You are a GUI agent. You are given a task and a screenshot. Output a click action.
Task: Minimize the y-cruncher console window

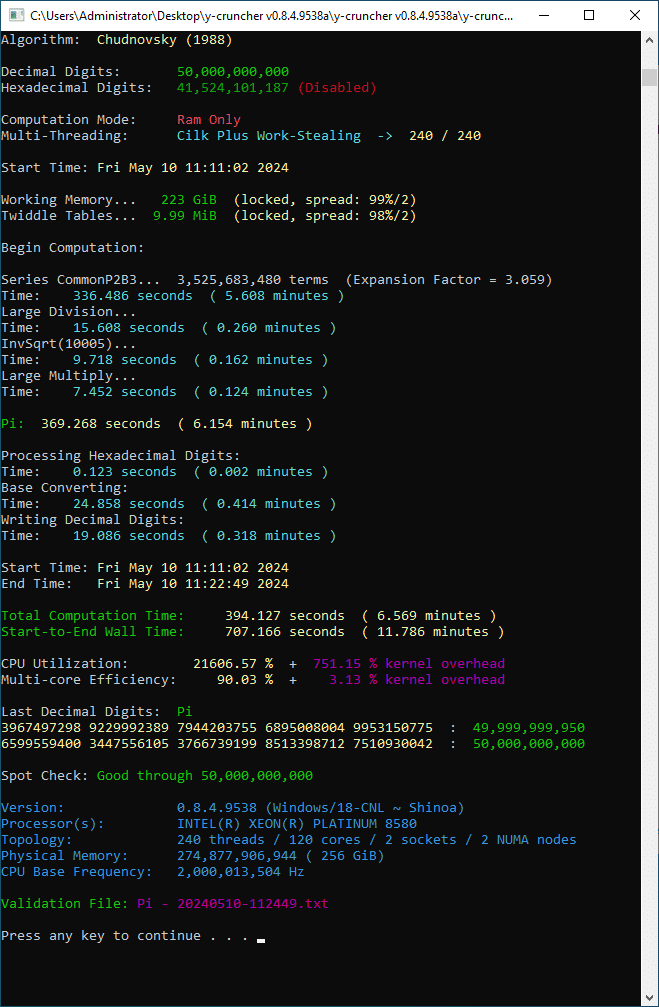click(544, 15)
